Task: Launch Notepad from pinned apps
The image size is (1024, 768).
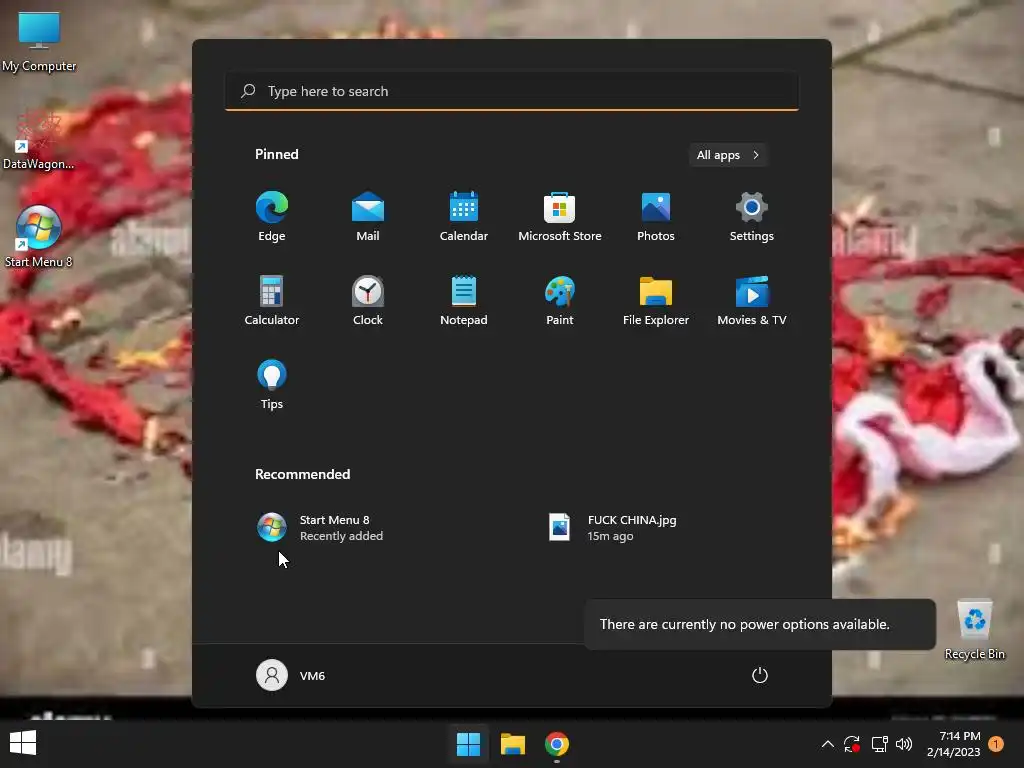Action: (464, 300)
